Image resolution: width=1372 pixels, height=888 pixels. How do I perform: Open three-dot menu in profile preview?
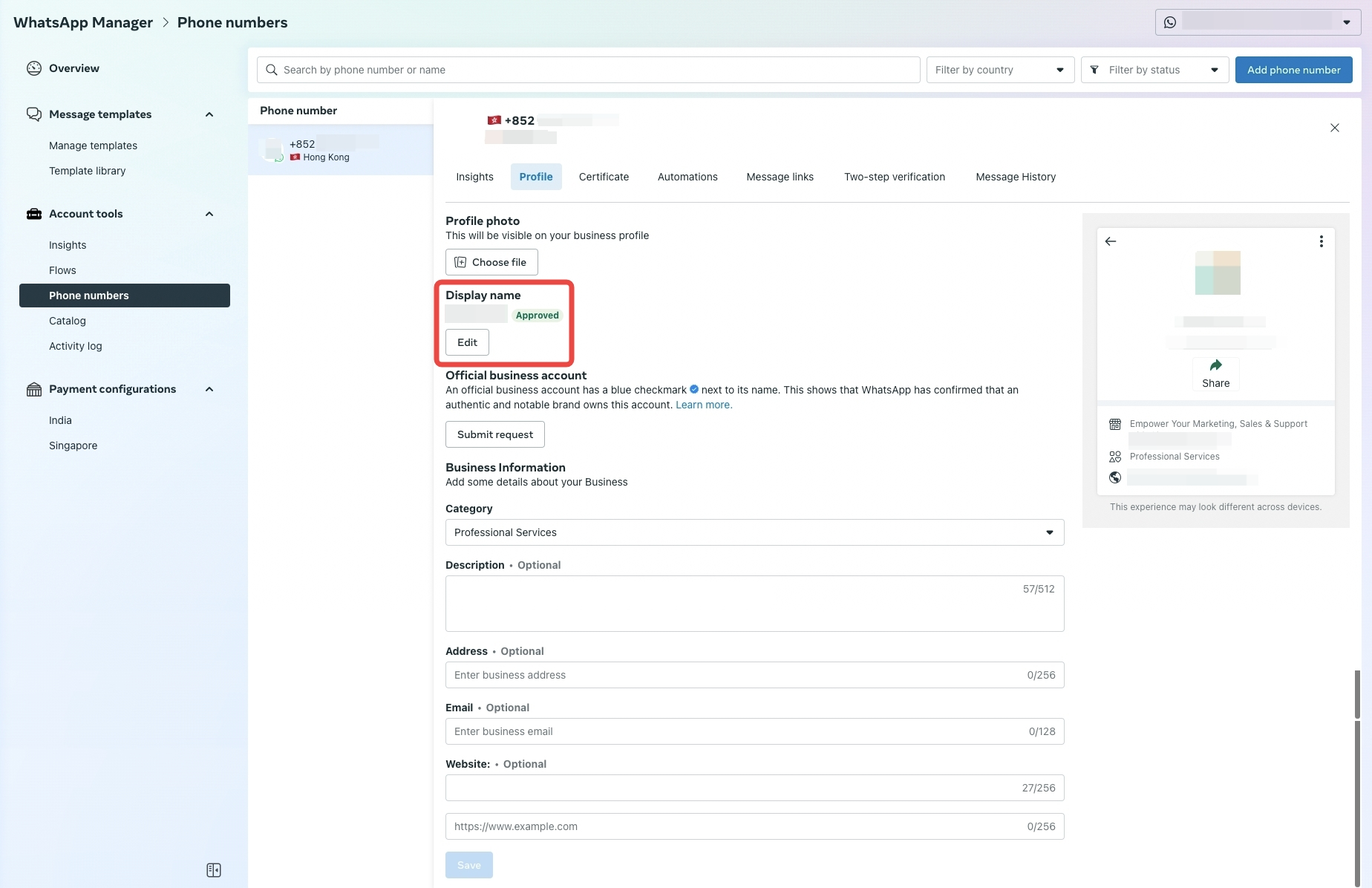point(1321,241)
